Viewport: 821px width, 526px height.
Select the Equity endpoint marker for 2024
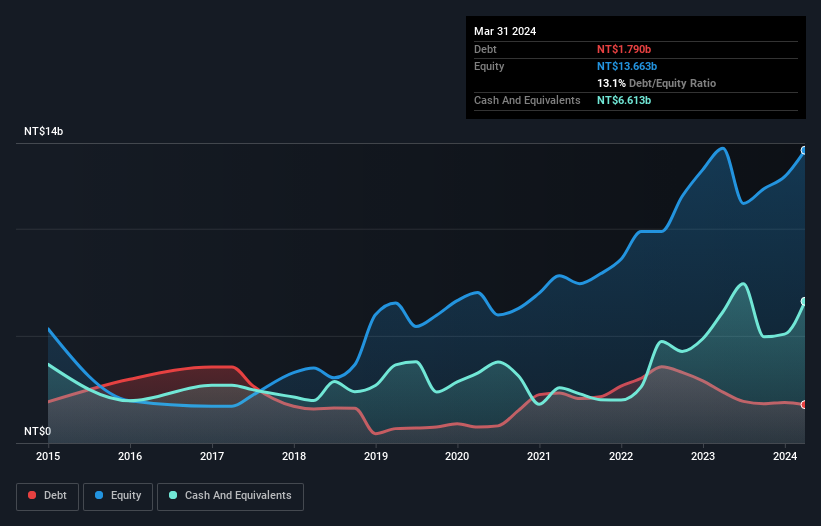tap(804, 151)
